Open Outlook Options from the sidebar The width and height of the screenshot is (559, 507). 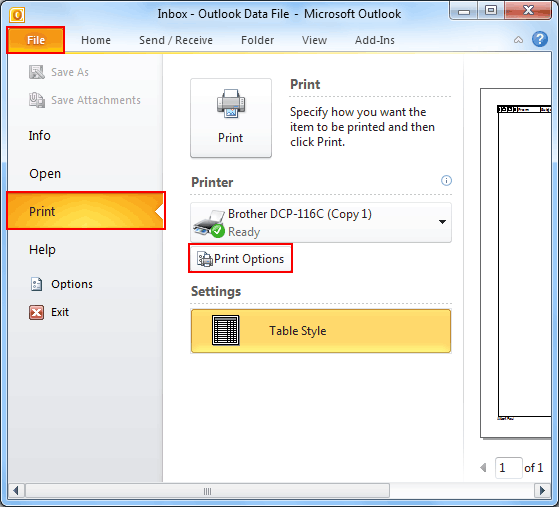[72, 284]
